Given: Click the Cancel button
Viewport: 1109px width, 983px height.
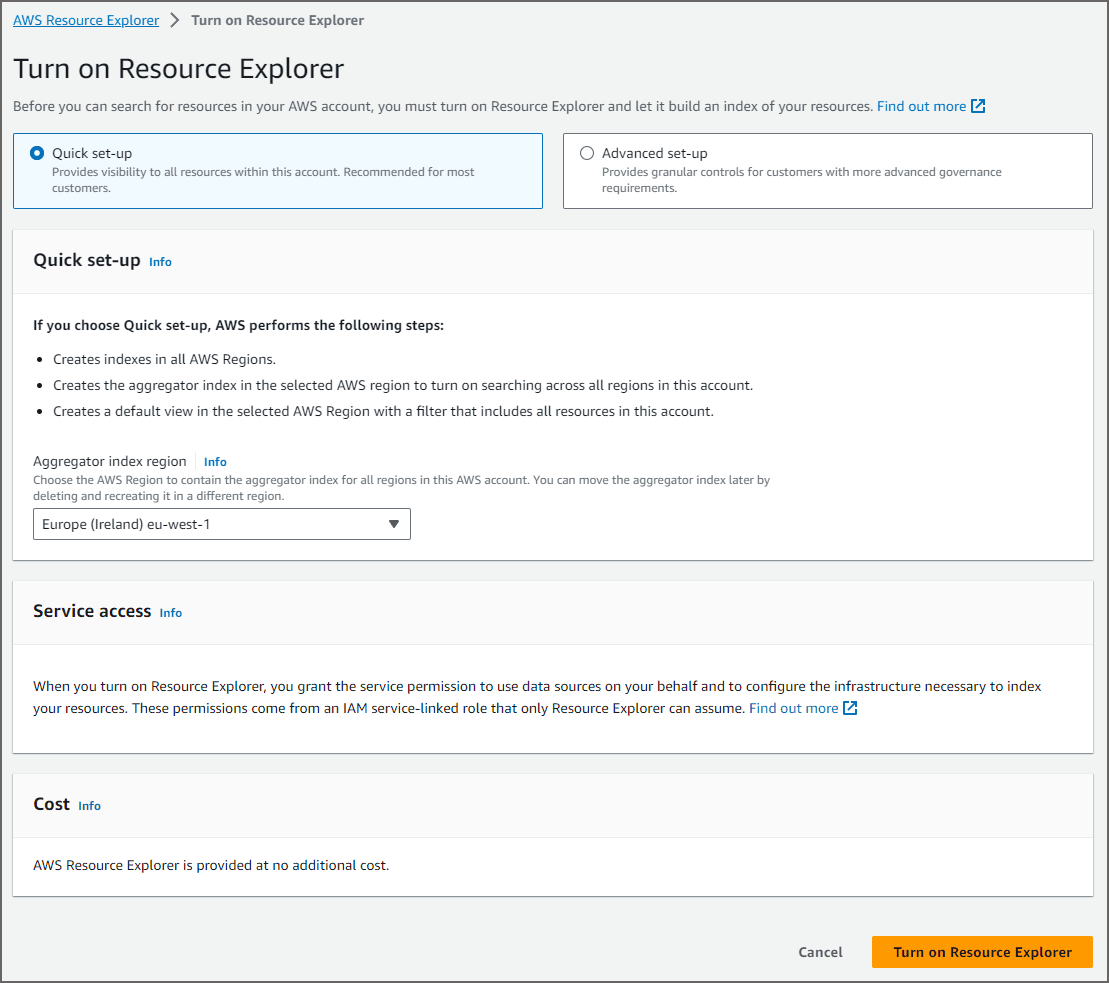Looking at the screenshot, I should coord(820,952).
